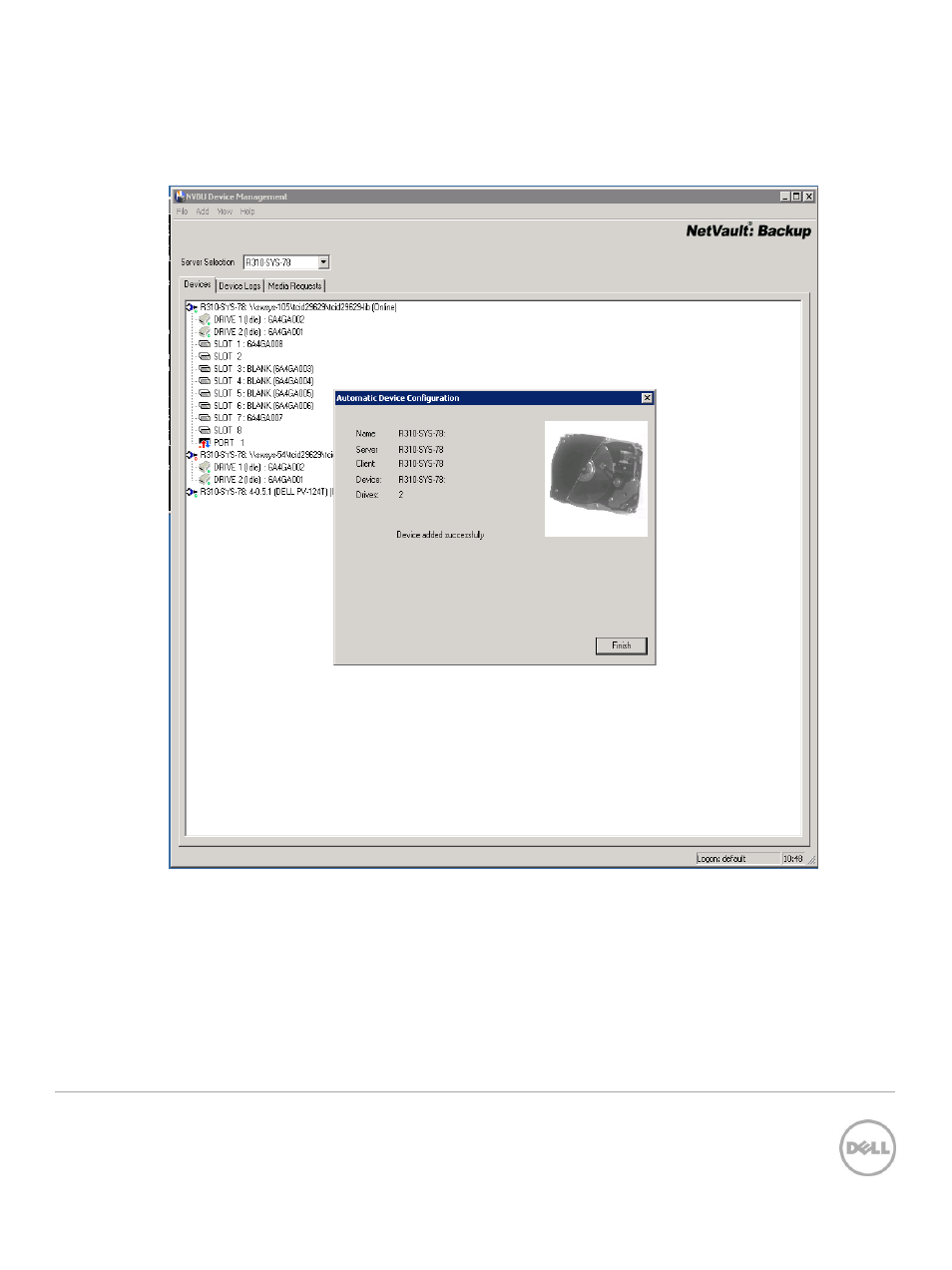Switch to the Media Requests tab

coord(294,286)
